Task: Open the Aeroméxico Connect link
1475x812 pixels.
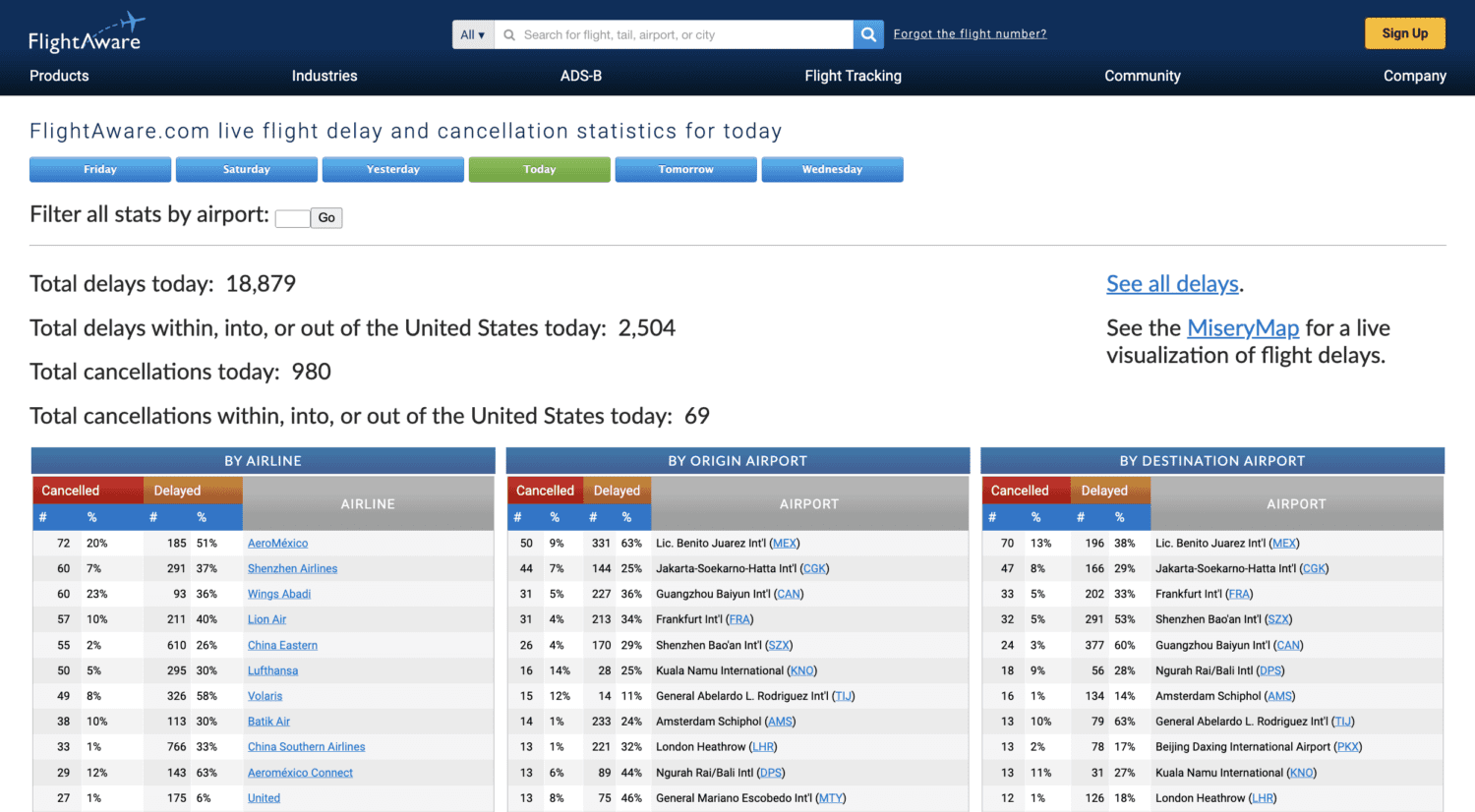Action: pyautogui.click(x=300, y=774)
